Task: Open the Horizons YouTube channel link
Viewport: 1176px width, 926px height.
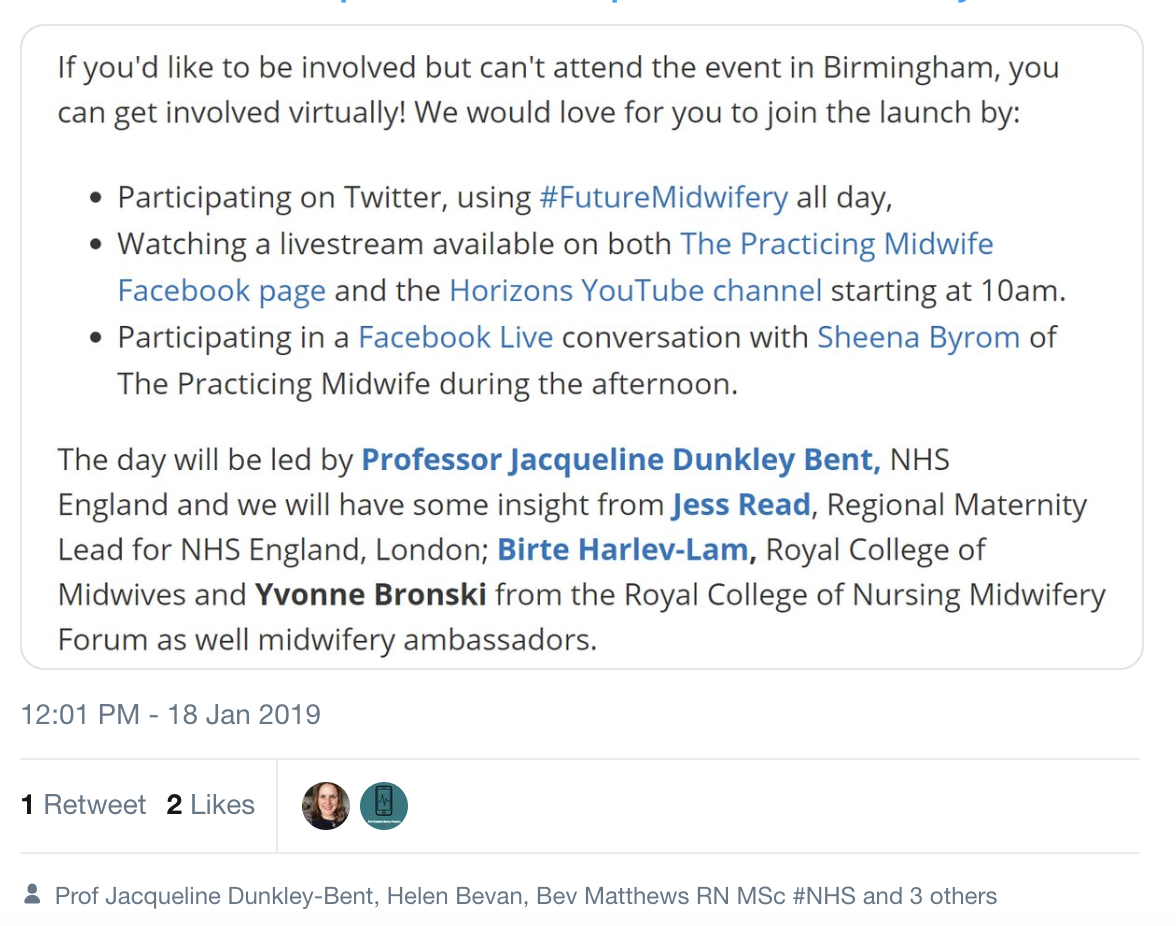Action: point(635,291)
